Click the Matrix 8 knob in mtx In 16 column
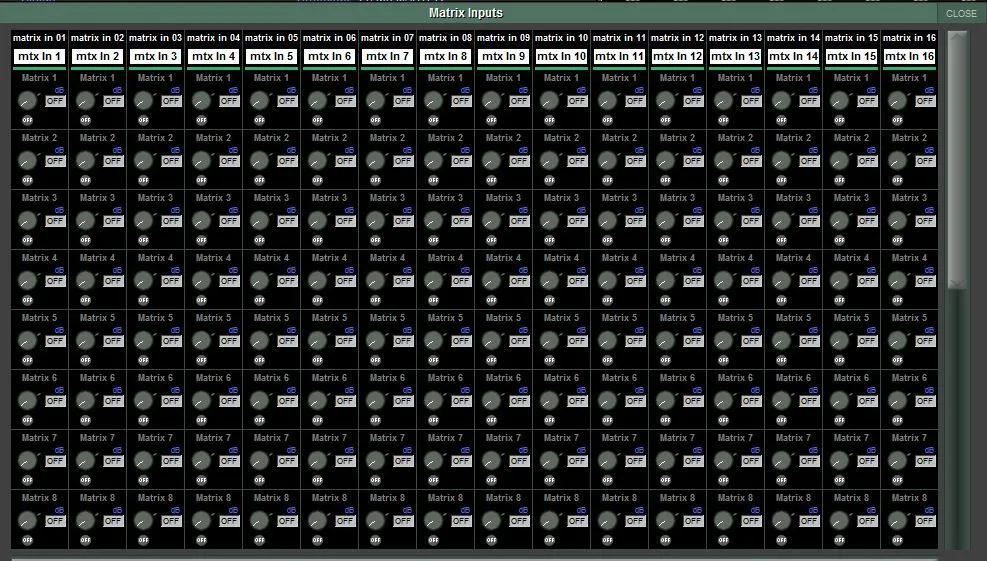987x561 pixels. pyautogui.click(x=897, y=521)
